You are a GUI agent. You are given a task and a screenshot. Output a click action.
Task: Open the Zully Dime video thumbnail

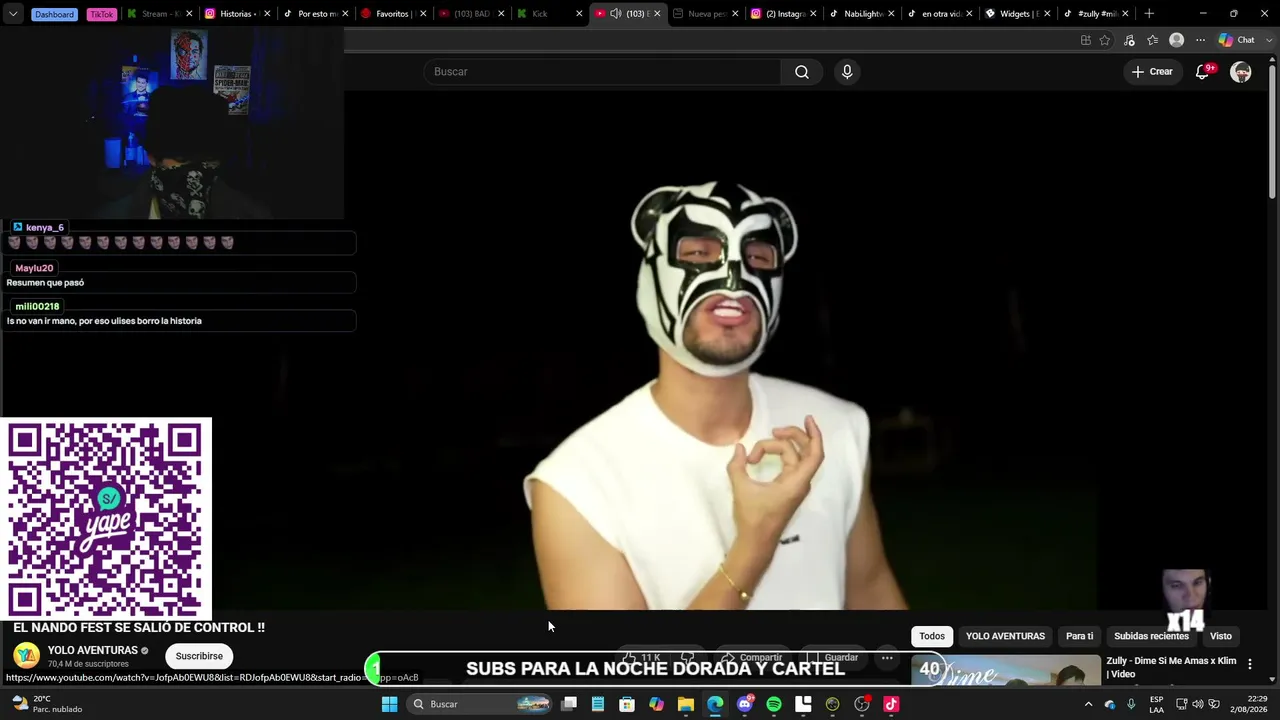[1005, 670]
